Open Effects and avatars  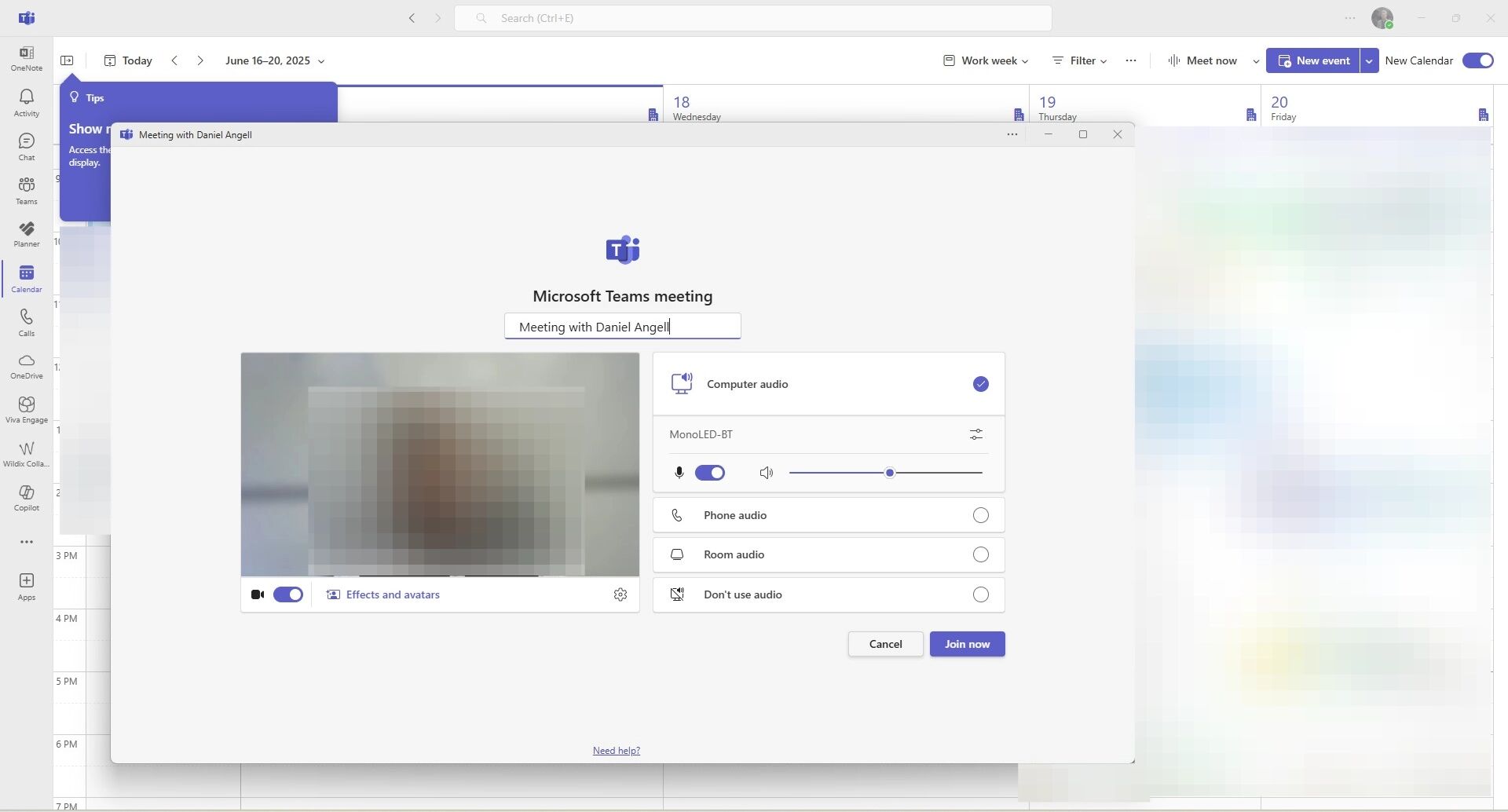[x=383, y=594]
